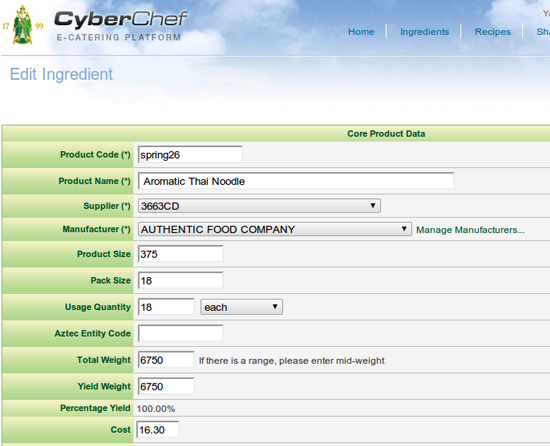Select the Product Code input field
The image size is (550, 446).
(x=190, y=155)
